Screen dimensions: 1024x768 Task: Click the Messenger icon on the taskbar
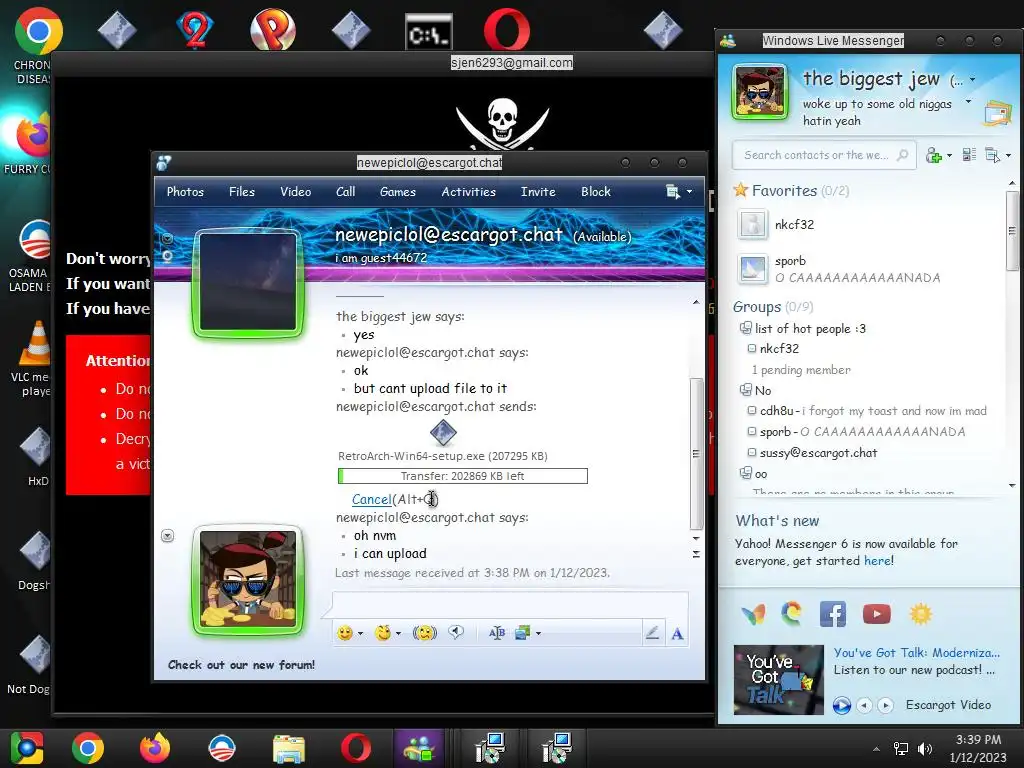coord(419,748)
